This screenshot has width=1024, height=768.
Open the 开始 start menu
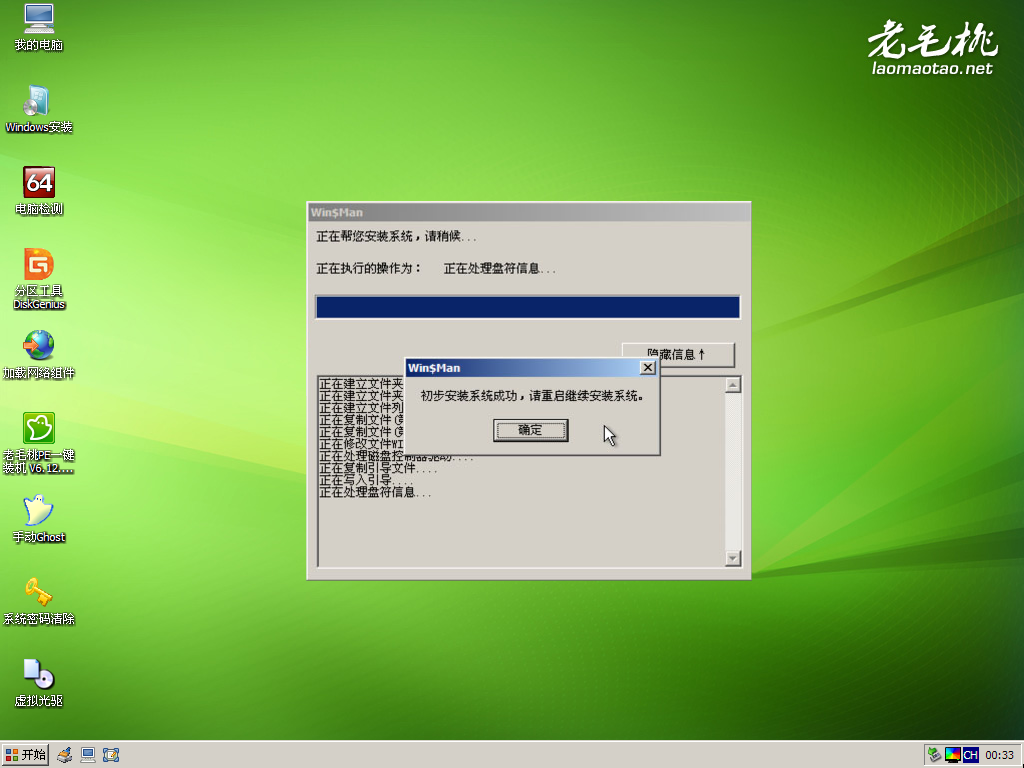[x=25, y=755]
